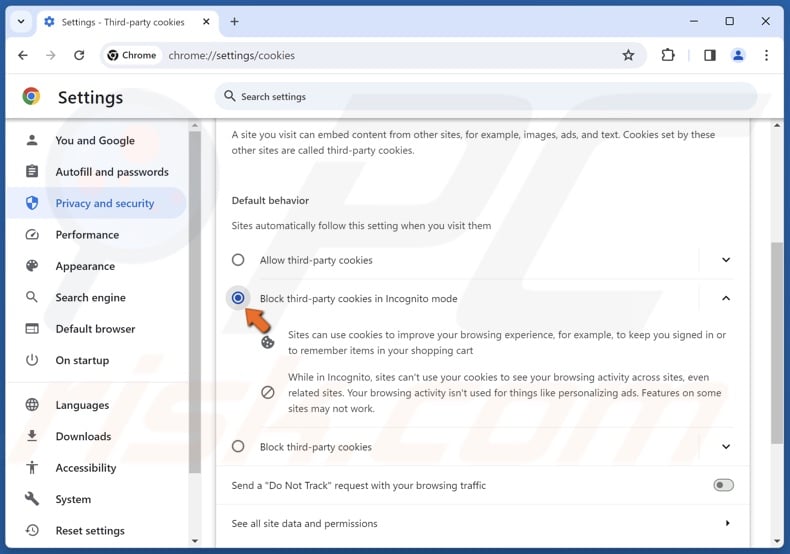Screen dimensions: 790x554
Task: Click the palette icon for Appearance
Action: pyautogui.click(x=32, y=266)
